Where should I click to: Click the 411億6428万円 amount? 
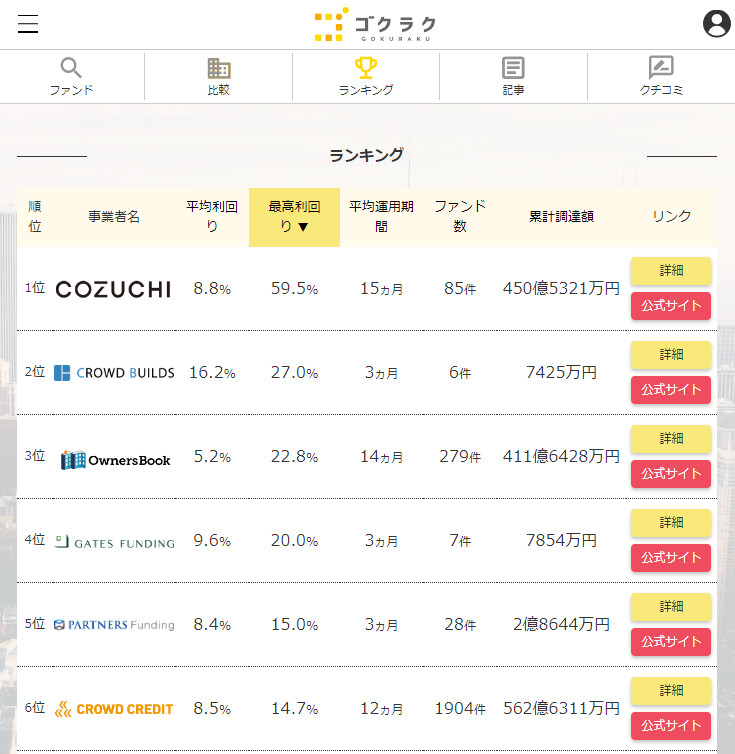click(x=561, y=456)
